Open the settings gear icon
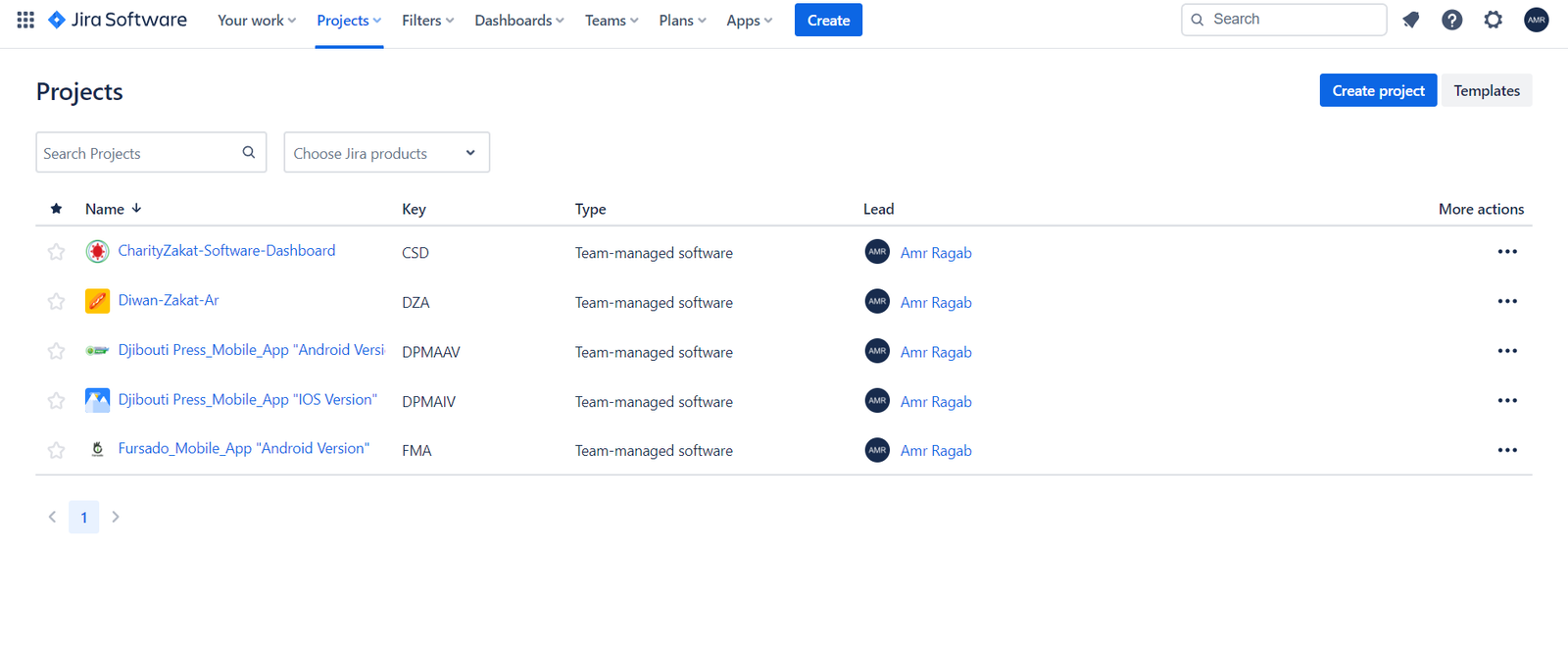 click(x=1493, y=20)
